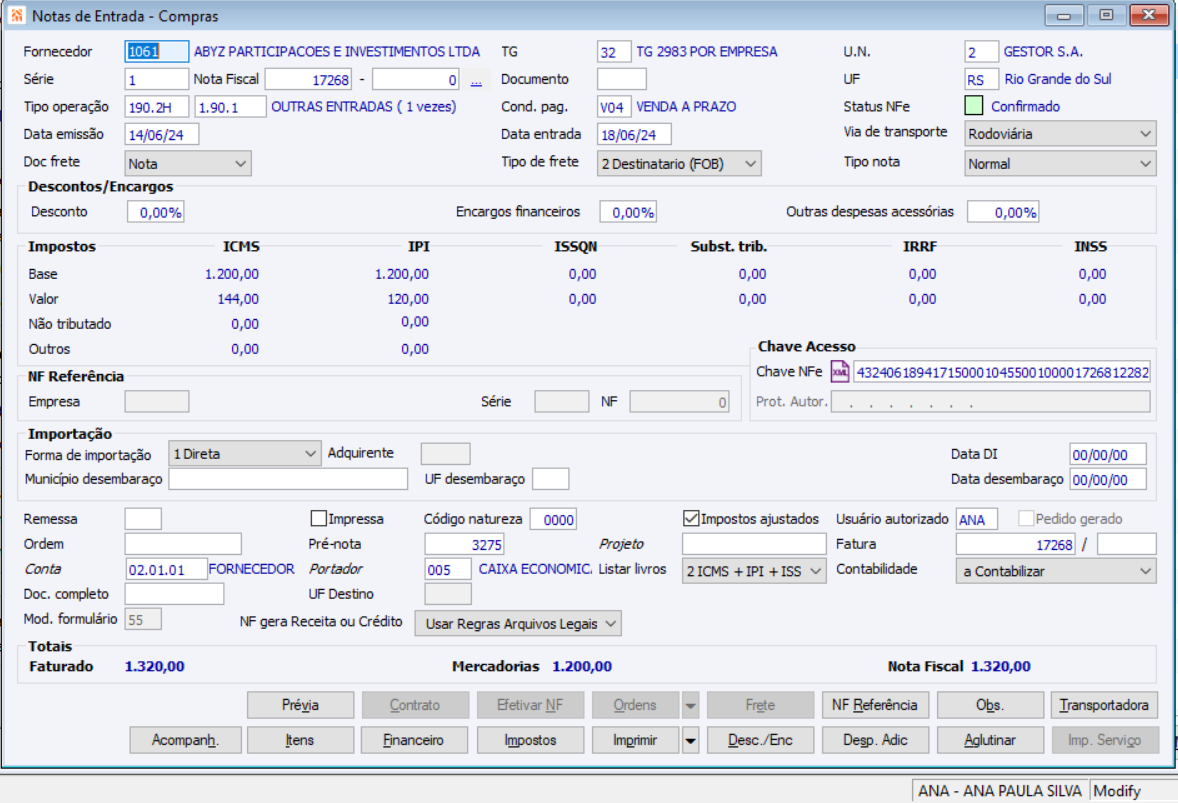Click the Desconto percentage field
Screen dimensions: 1178x803
156,212
